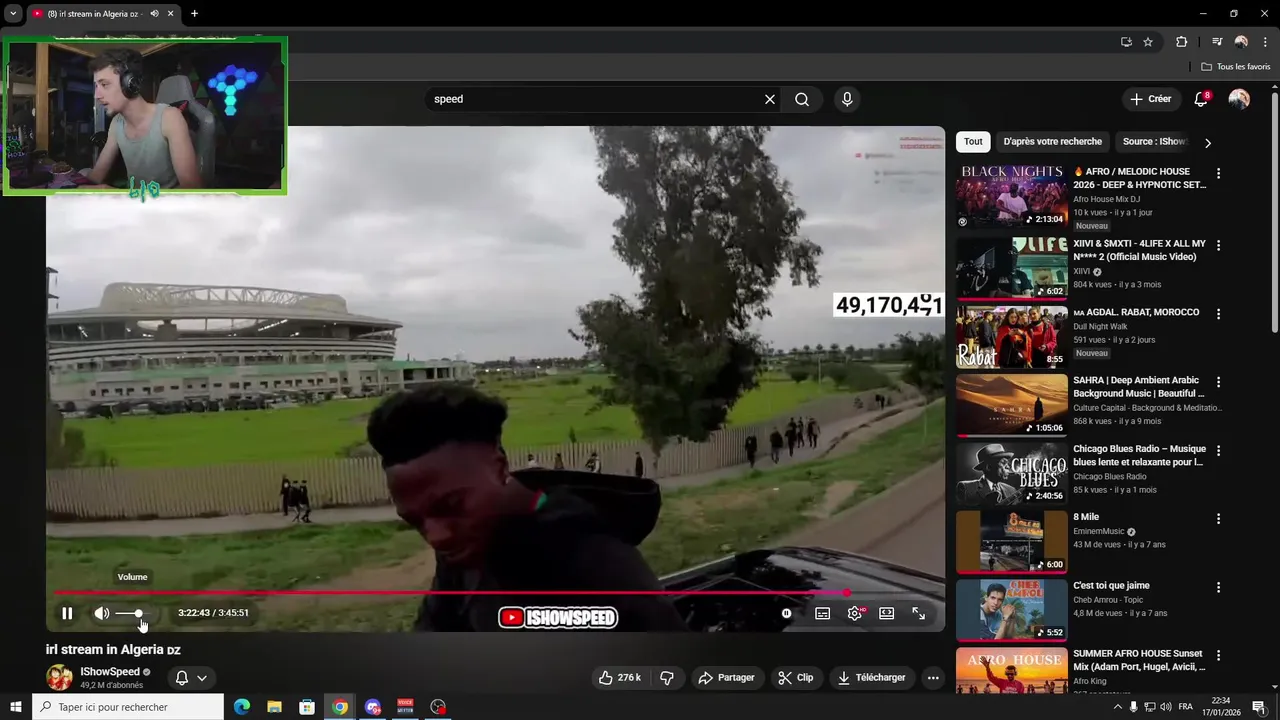Open the Créer menu
Image resolution: width=1280 pixels, height=720 pixels.
tap(1150, 99)
